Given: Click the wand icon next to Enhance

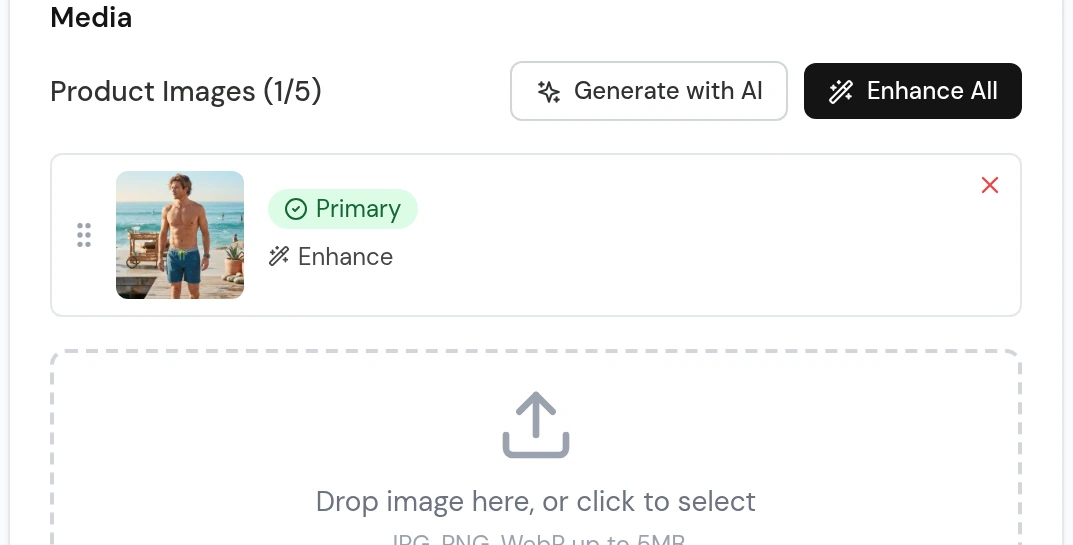Looking at the screenshot, I should pyautogui.click(x=279, y=256).
